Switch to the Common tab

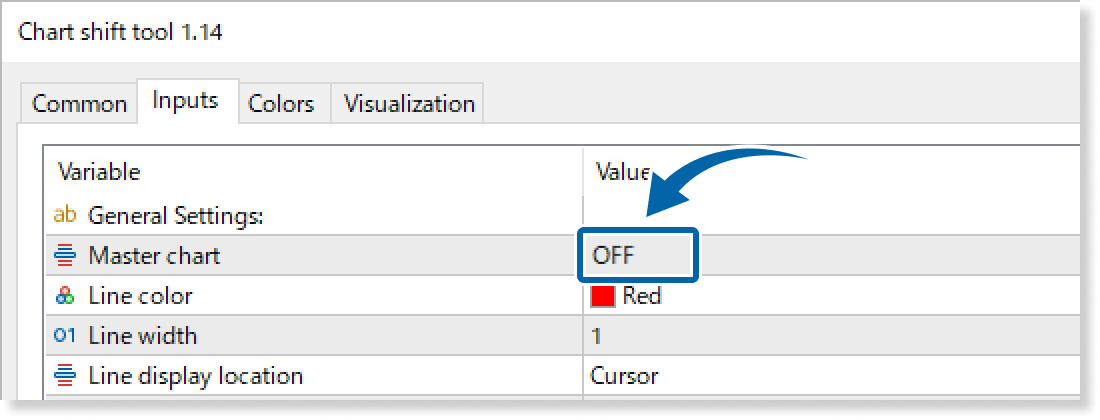(x=79, y=104)
